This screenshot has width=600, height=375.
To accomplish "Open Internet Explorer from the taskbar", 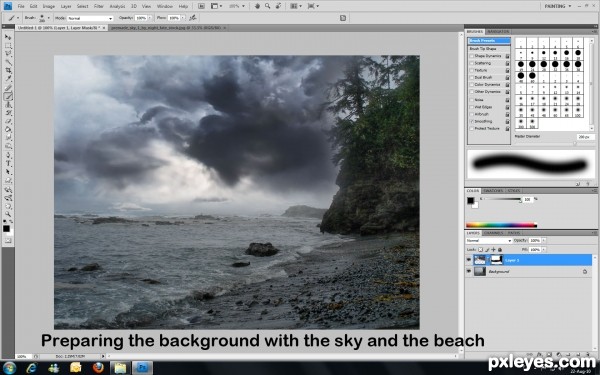I will point(31,368).
